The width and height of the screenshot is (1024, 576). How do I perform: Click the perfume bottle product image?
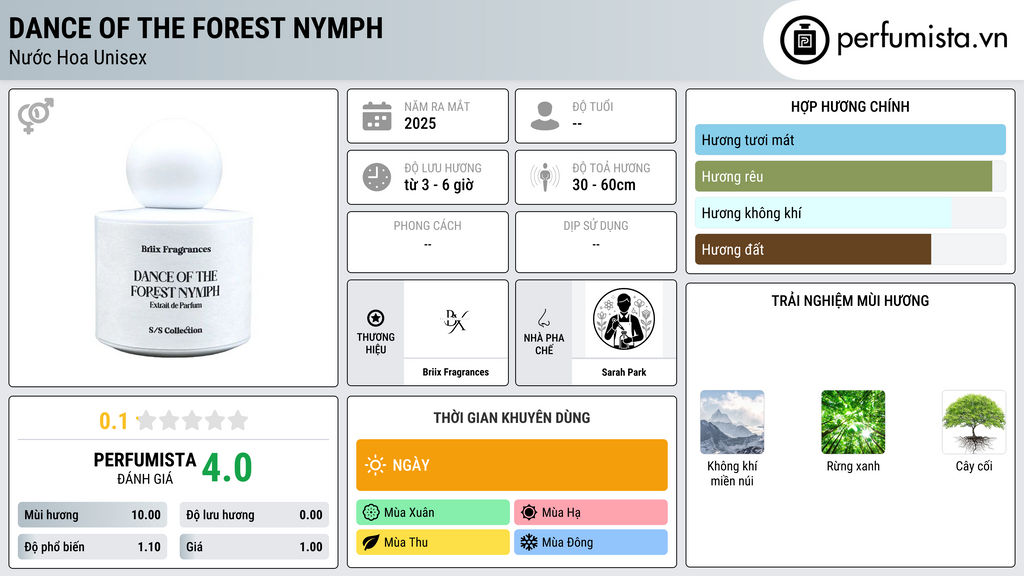click(x=174, y=237)
